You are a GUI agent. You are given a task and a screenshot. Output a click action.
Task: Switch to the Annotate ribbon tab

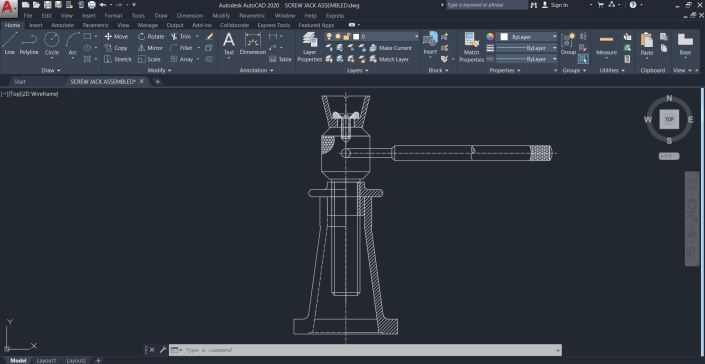coord(62,25)
